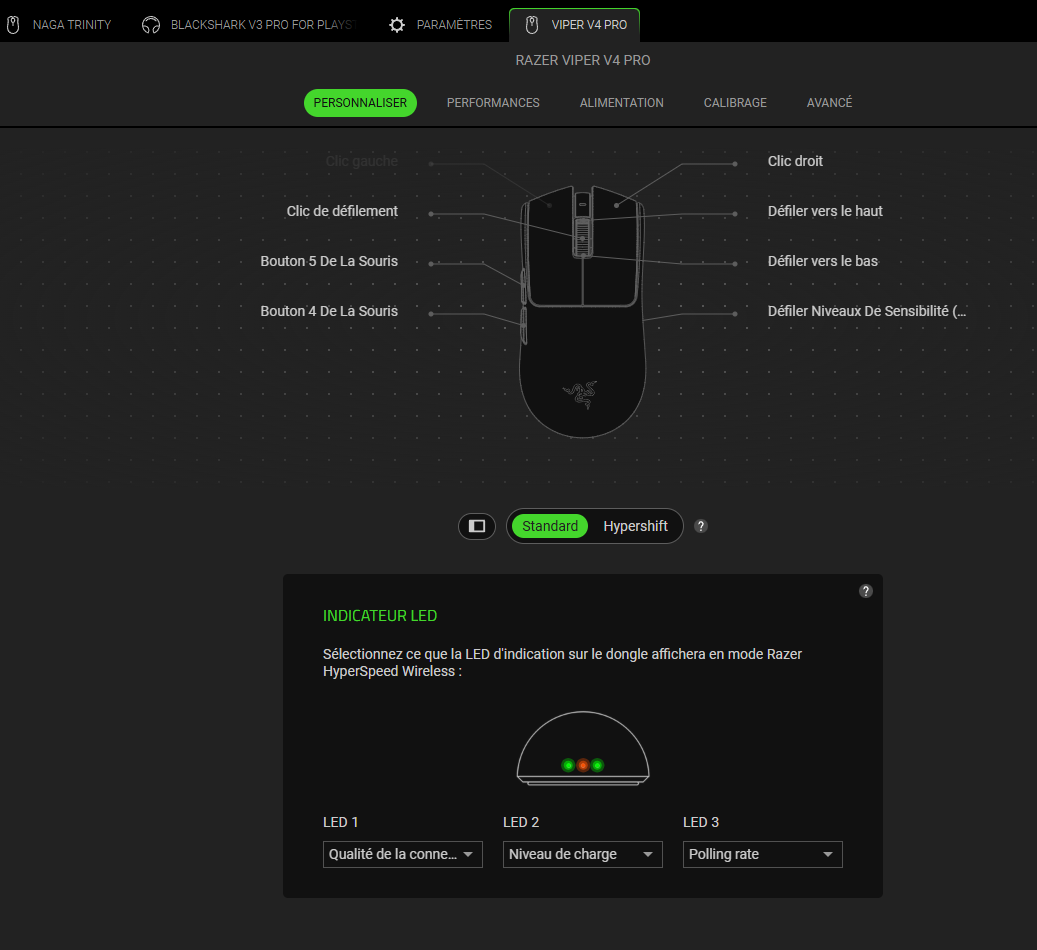Select Défiler Niveaux De Sensibilité assignment
The height and width of the screenshot is (950, 1037).
click(x=866, y=311)
